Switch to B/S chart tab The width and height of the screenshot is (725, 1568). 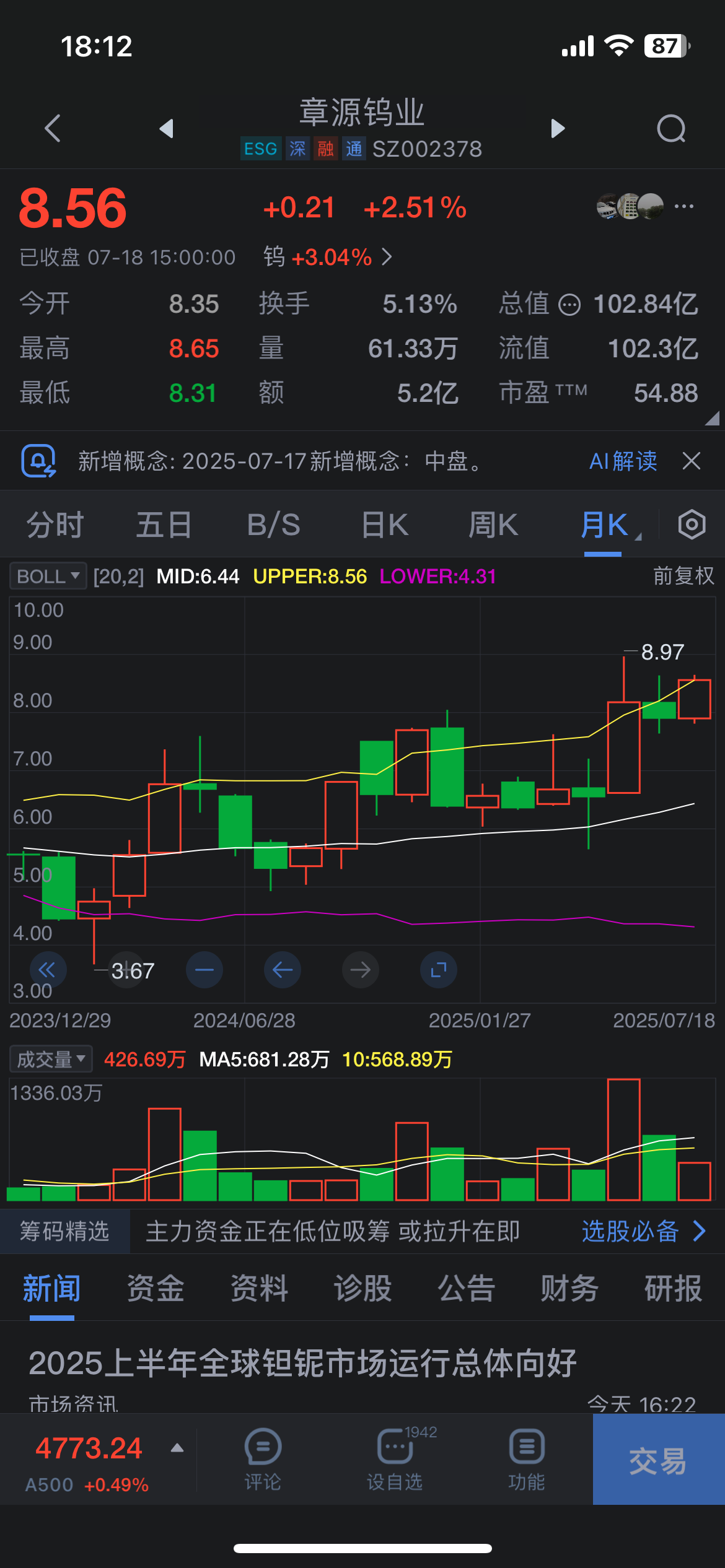(274, 525)
